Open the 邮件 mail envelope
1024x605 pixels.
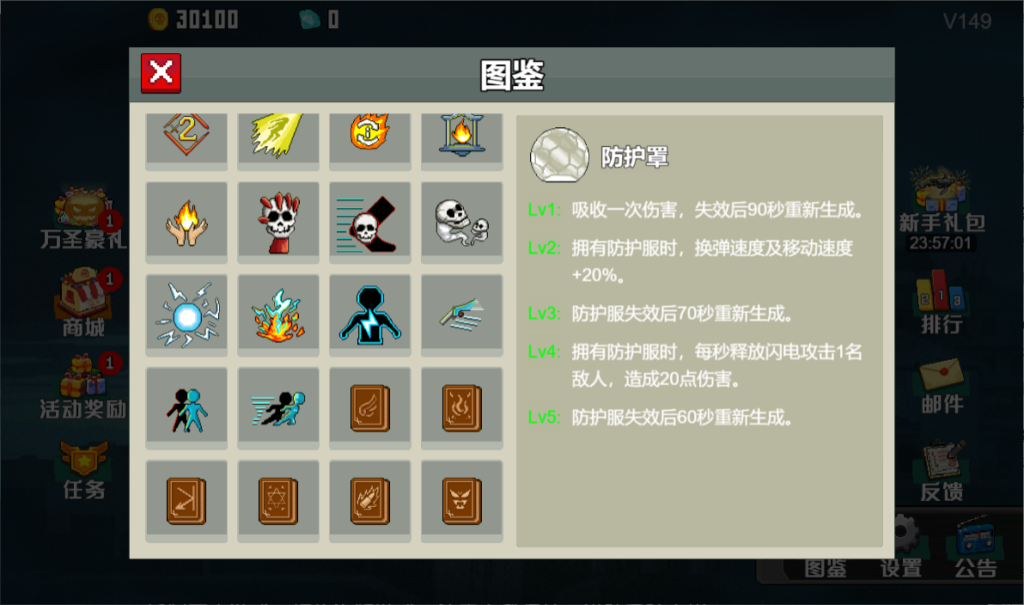[942, 385]
